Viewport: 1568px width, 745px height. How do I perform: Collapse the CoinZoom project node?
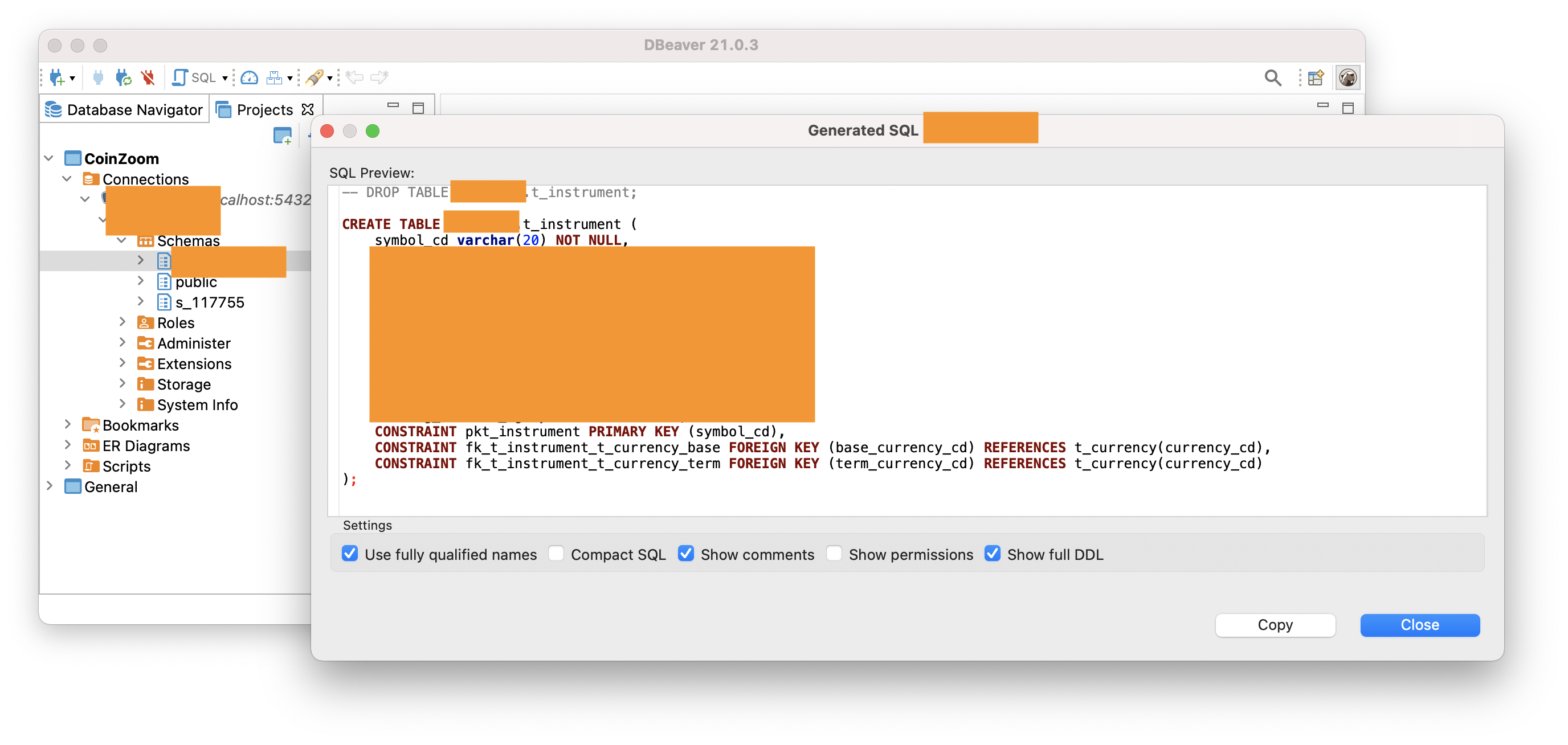[x=50, y=158]
